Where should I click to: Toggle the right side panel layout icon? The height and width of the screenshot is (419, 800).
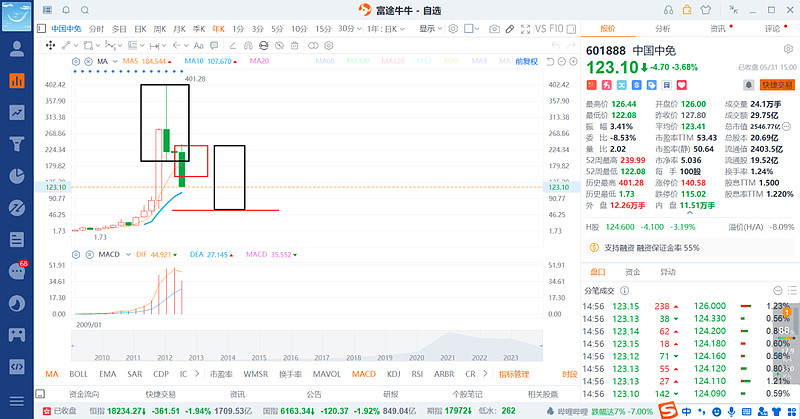tap(571, 29)
